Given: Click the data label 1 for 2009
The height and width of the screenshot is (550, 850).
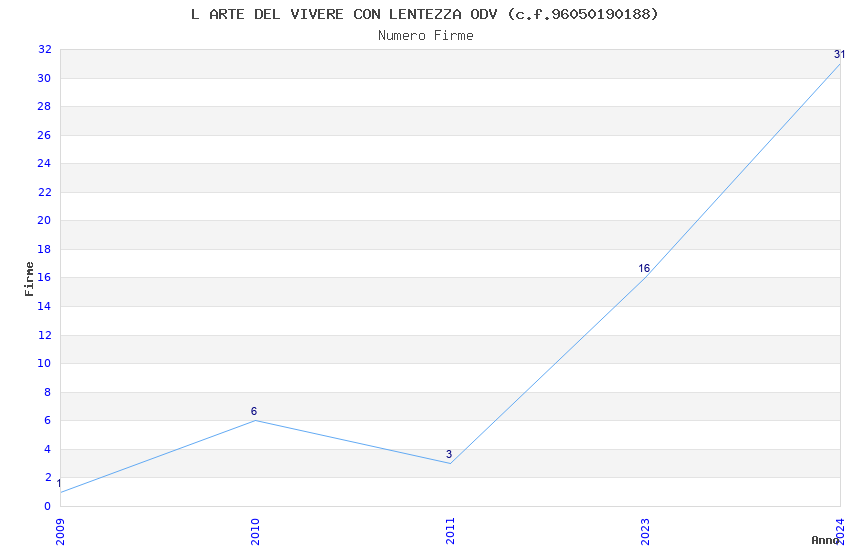Looking at the screenshot, I should [59, 483].
